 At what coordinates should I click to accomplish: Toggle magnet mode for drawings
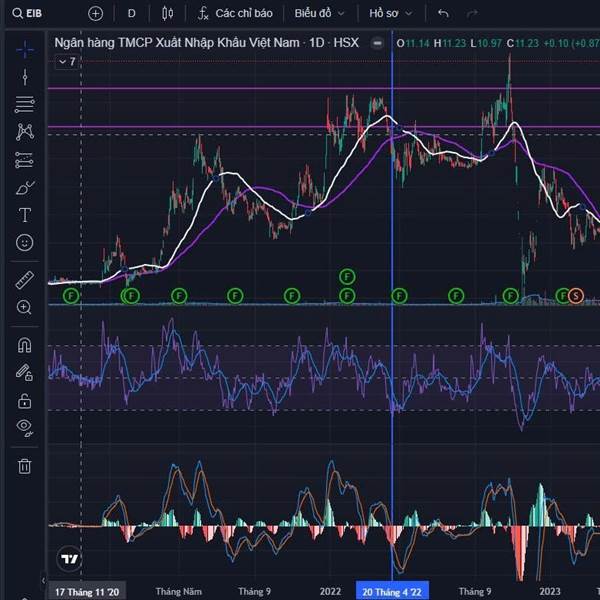(x=24, y=345)
